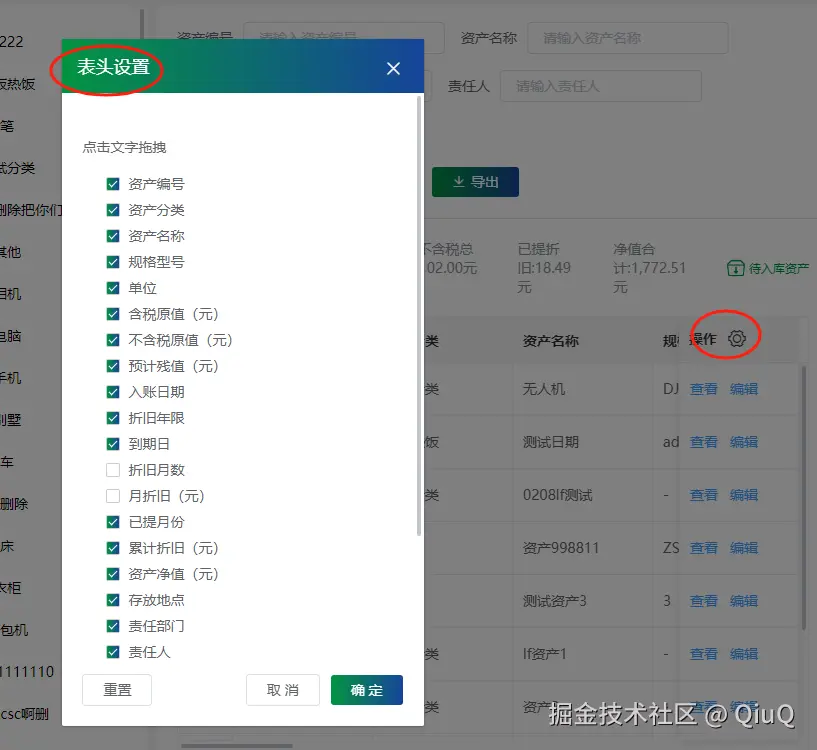Click 查看 for the 0208lf测试 row

click(x=704, y=495)
